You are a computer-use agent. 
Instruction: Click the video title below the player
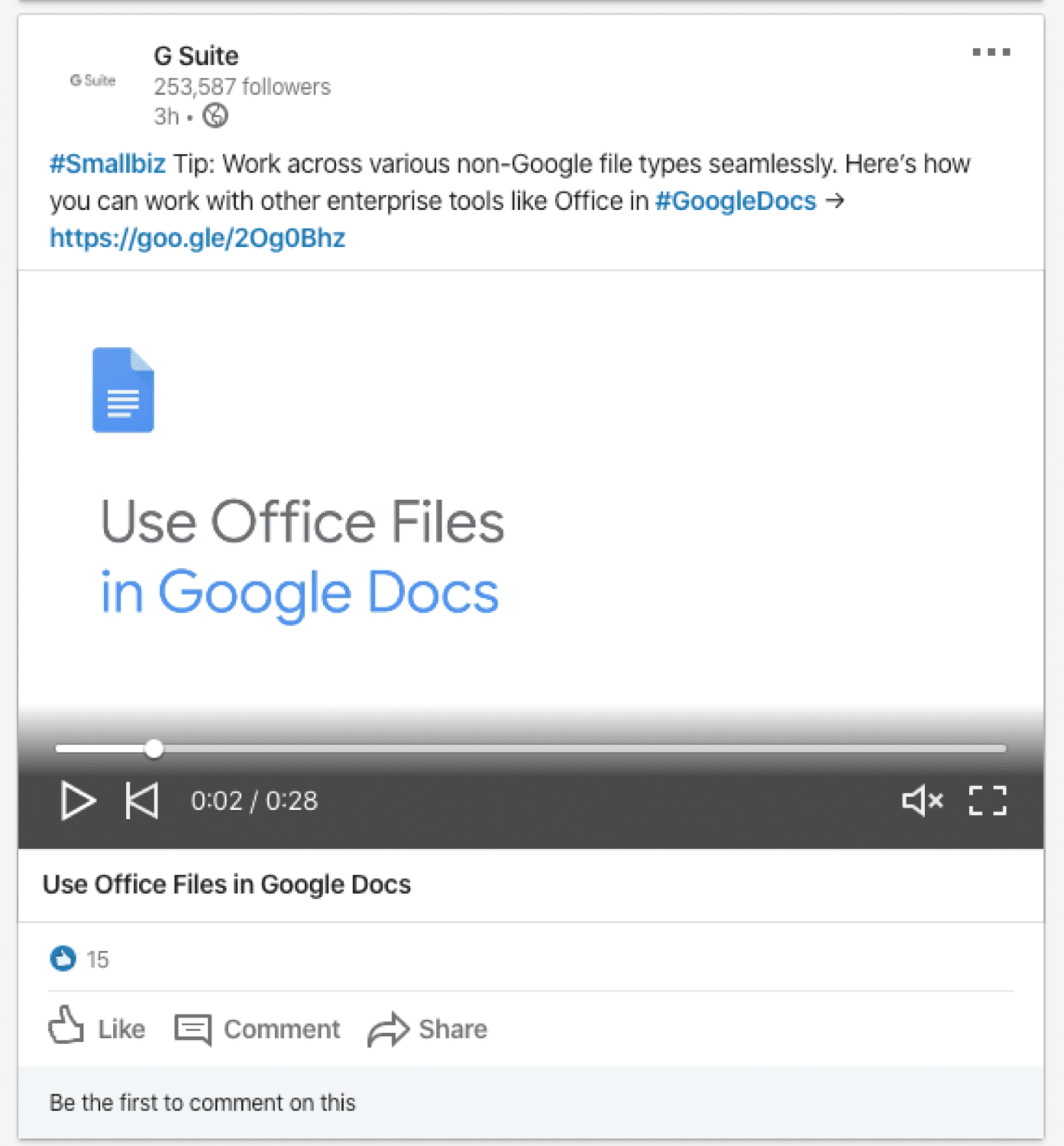tap(227, 885)
